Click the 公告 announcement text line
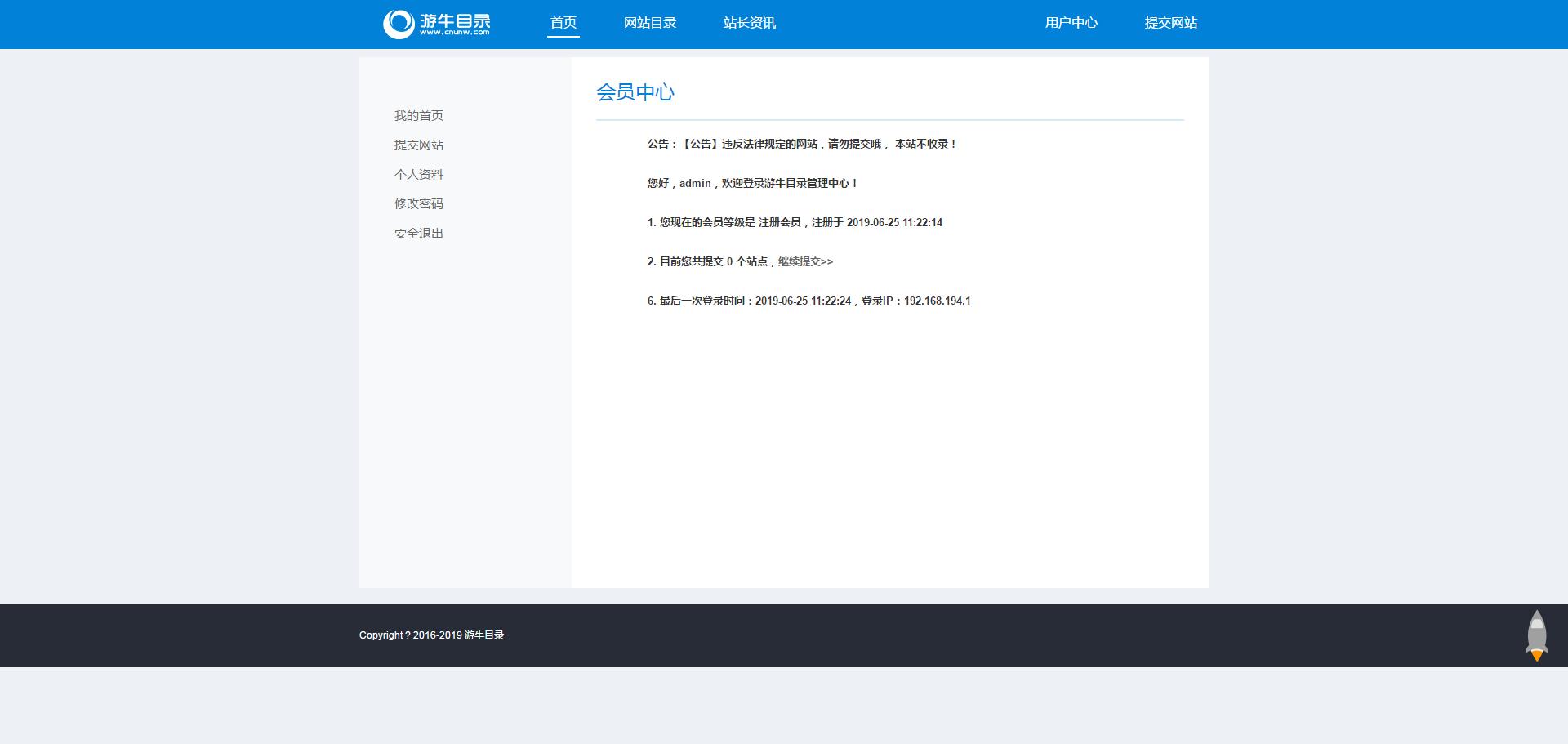The width and height of the screenshot is (1568, 744). [801, 144]
